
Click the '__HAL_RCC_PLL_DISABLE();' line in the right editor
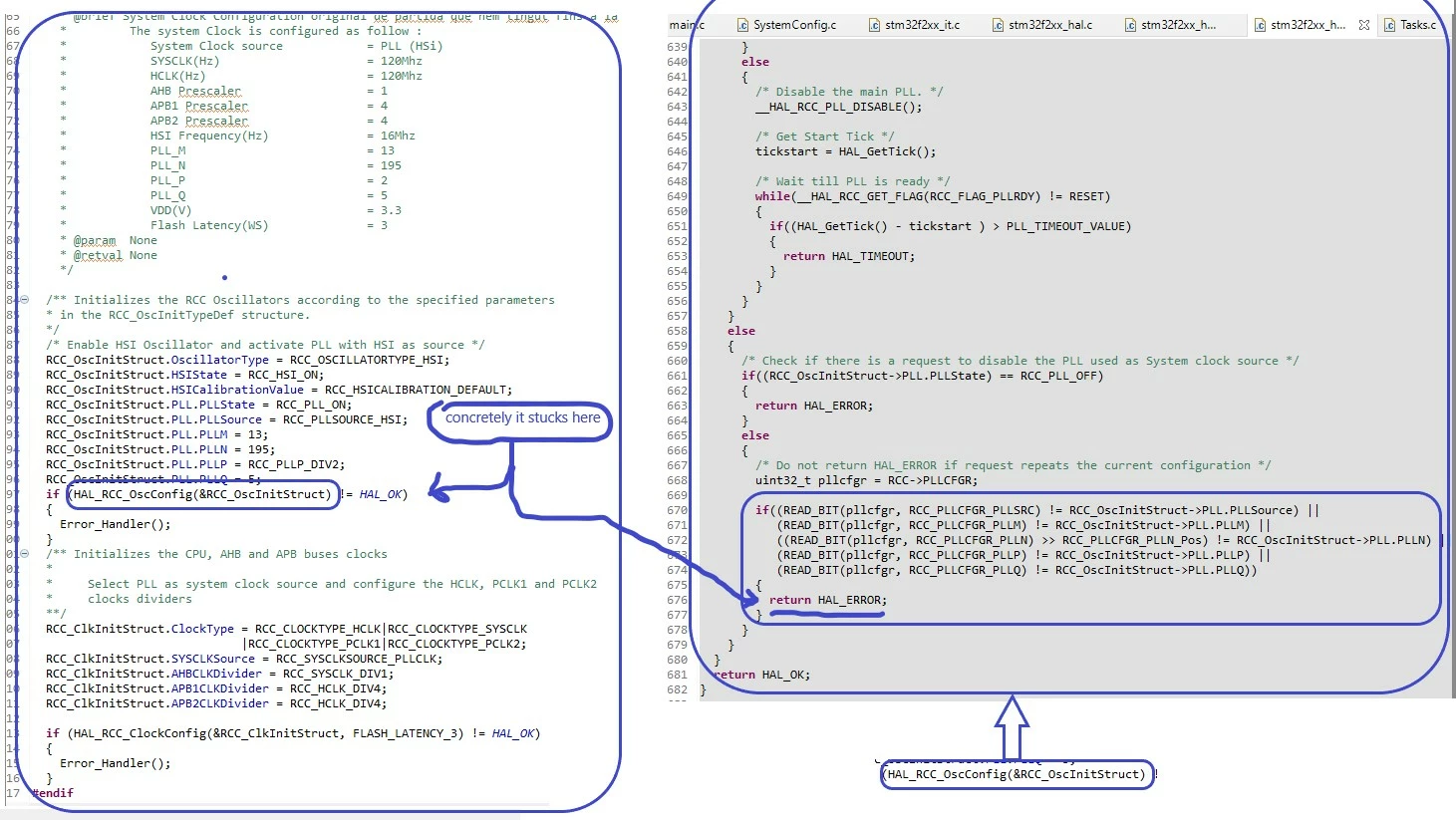tap(838, 107)
